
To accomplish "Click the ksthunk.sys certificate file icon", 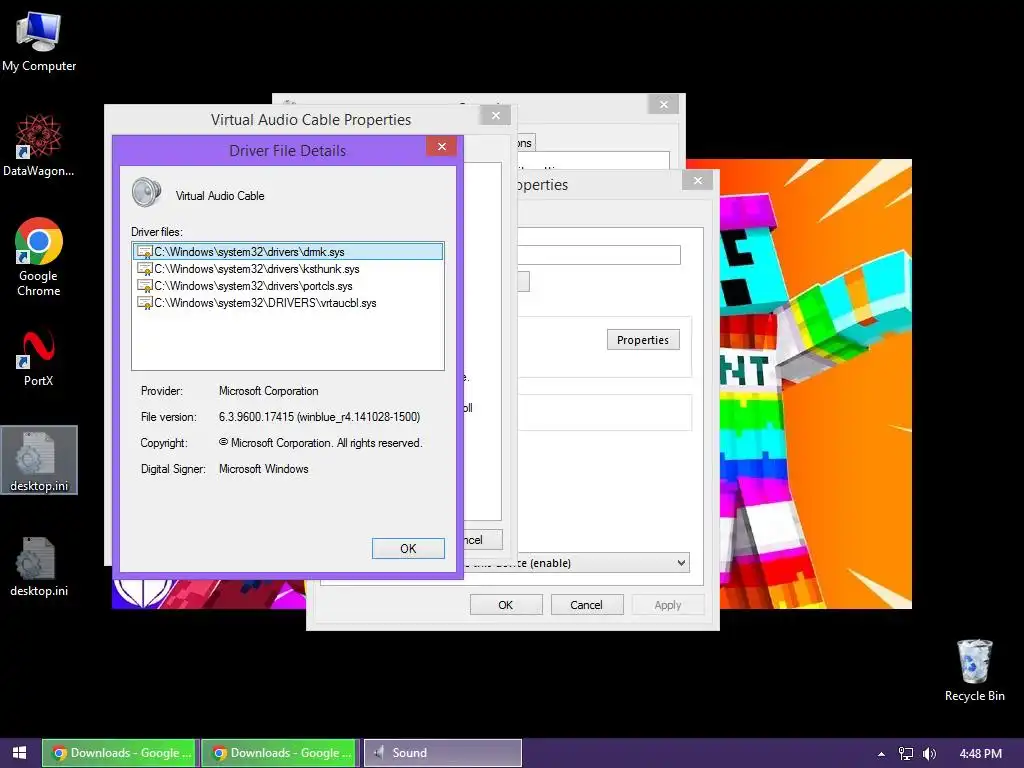I will (144, 269).
